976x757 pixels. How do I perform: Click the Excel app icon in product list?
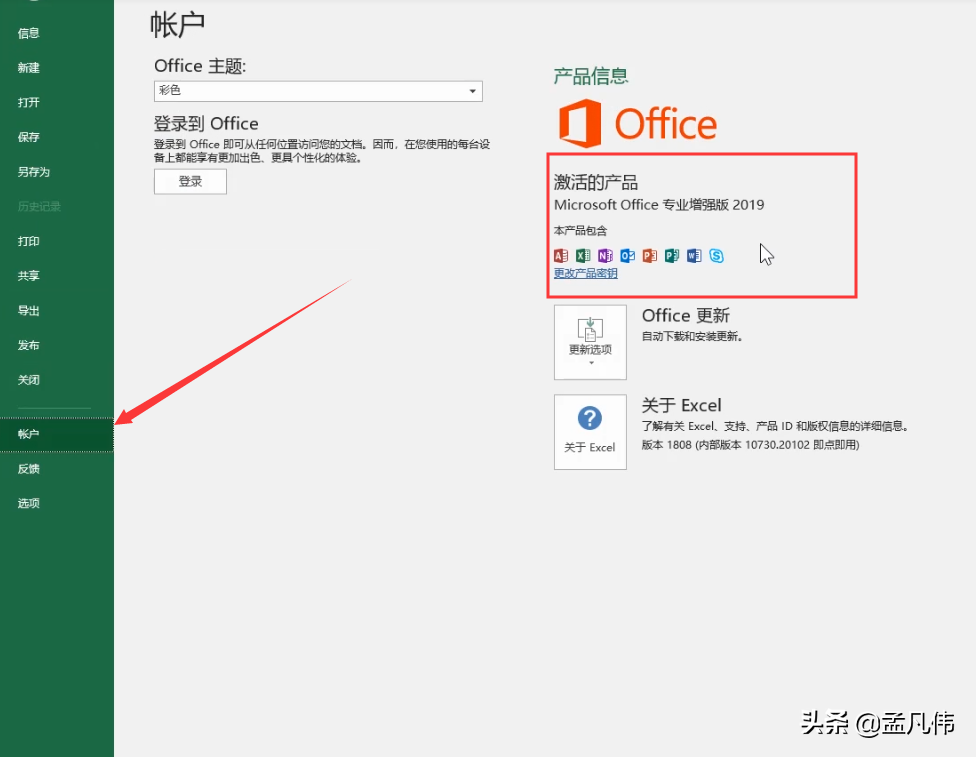coord(583,255)
